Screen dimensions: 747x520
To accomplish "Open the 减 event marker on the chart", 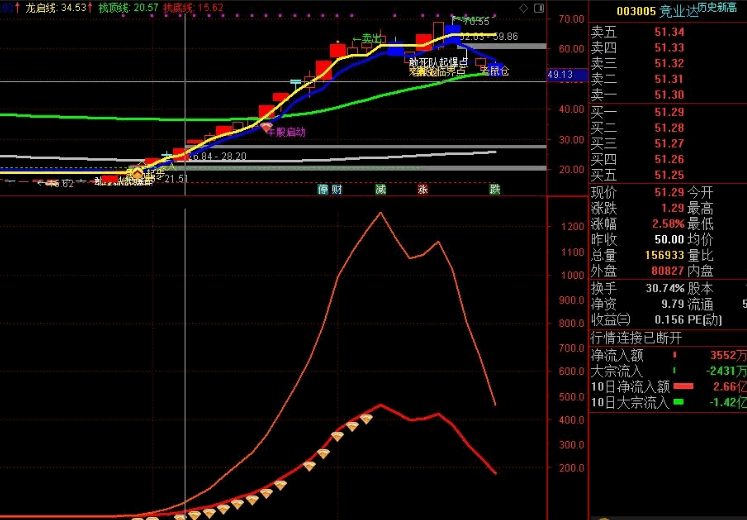I will [380, 190].
